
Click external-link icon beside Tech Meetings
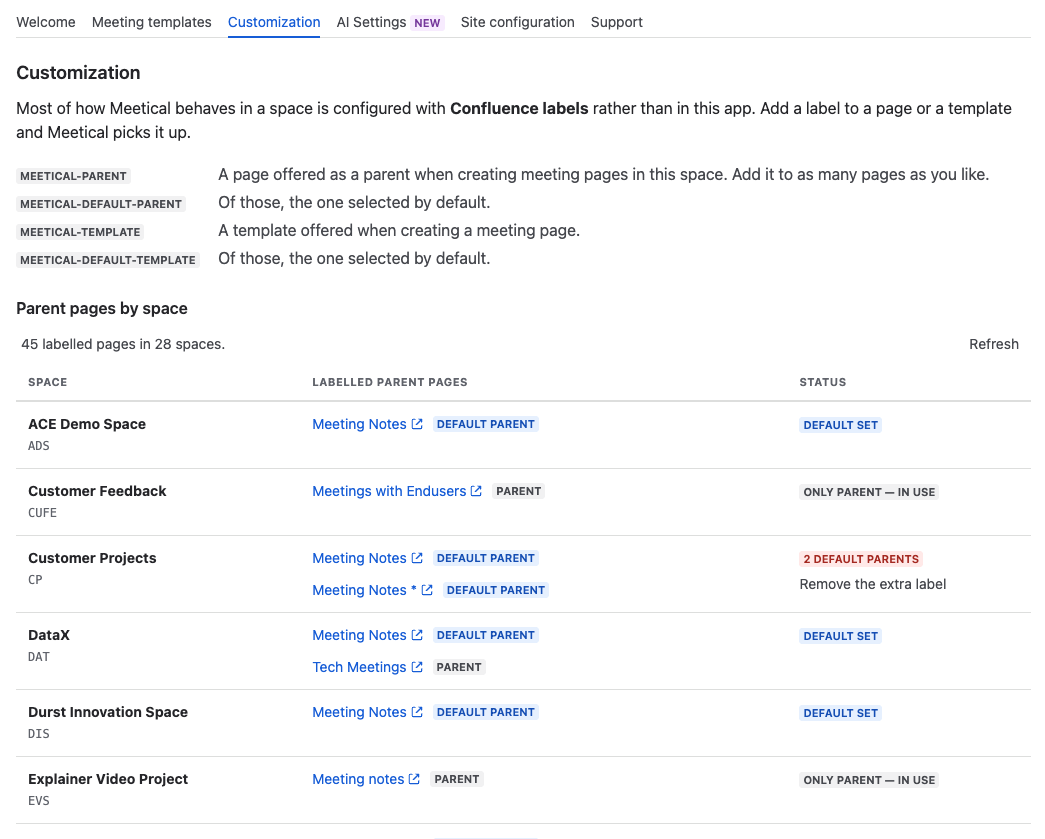(x=417, y=667)
